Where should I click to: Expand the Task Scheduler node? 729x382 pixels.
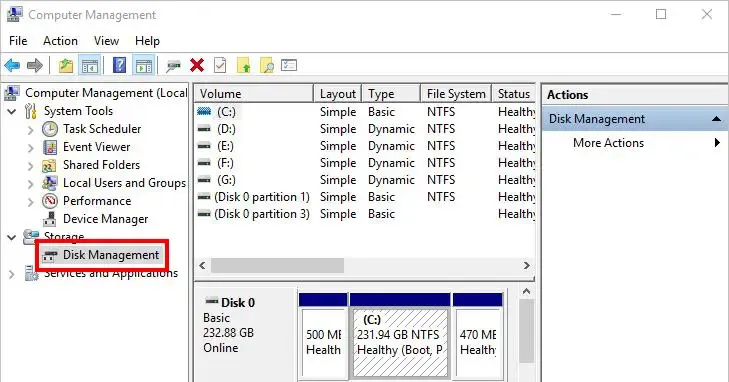tap(31, 130)
